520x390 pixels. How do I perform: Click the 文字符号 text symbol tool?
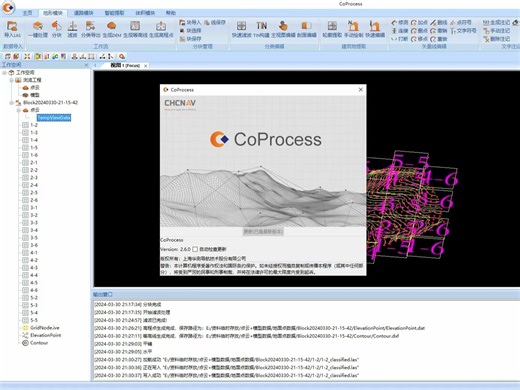[463, 31]
